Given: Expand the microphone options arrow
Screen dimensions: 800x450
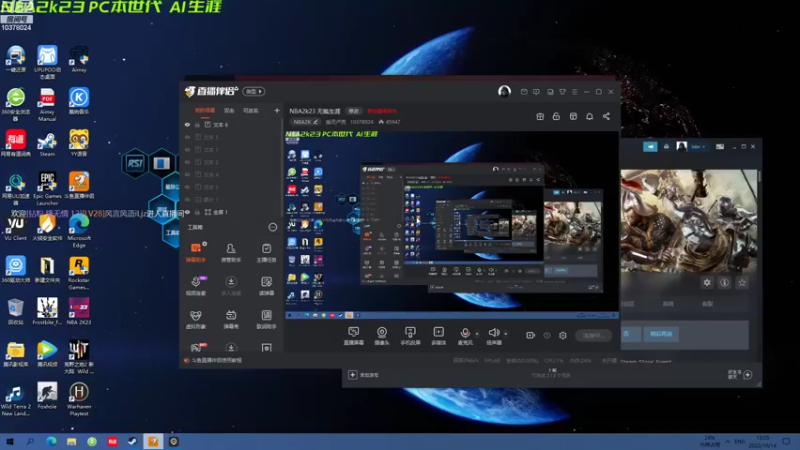Looking at the screenshot, I should tap(477, 334).
